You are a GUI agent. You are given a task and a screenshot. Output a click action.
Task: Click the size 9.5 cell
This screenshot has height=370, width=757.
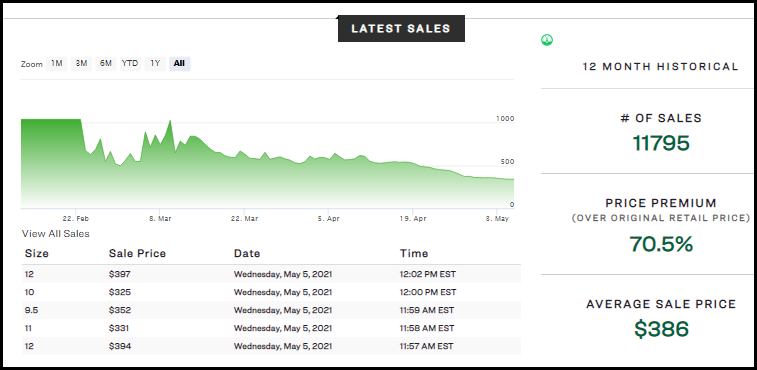pos(31,310)
